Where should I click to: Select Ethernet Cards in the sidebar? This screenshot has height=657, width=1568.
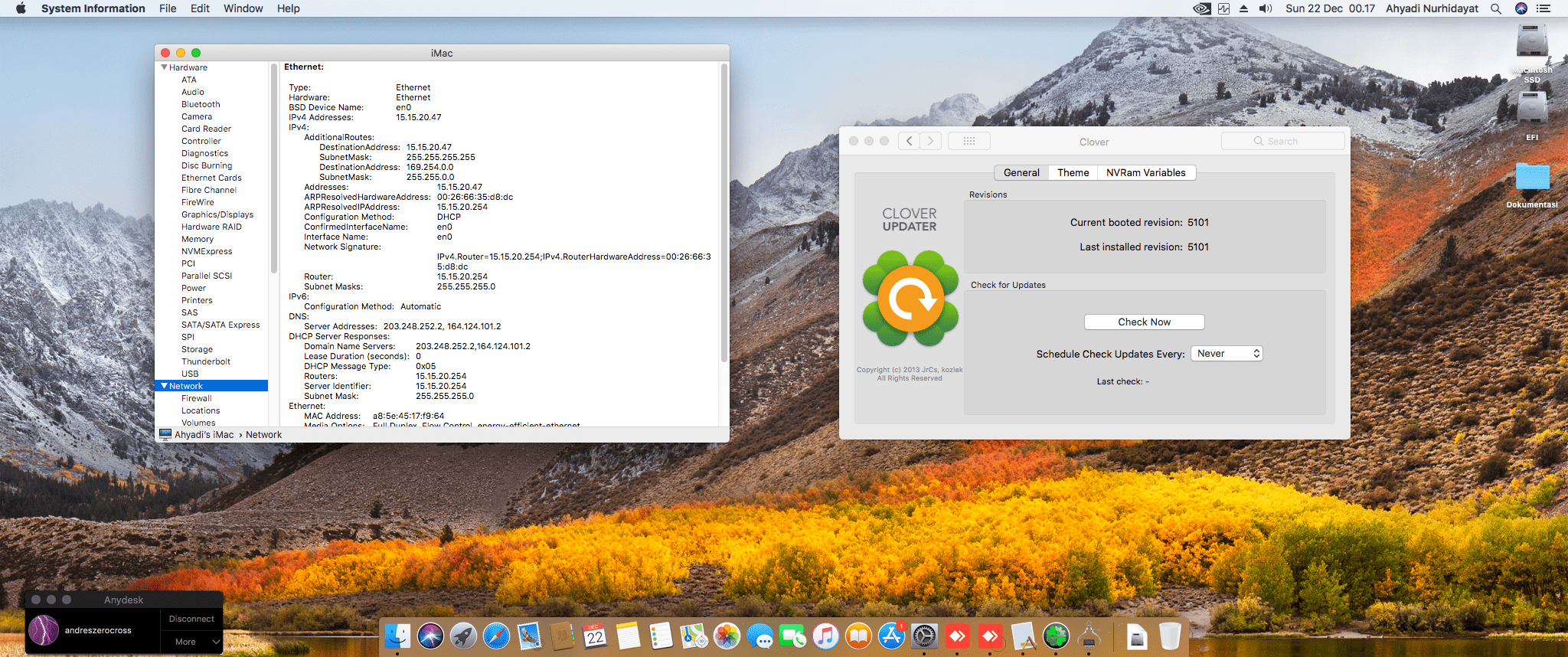point(211,178)
